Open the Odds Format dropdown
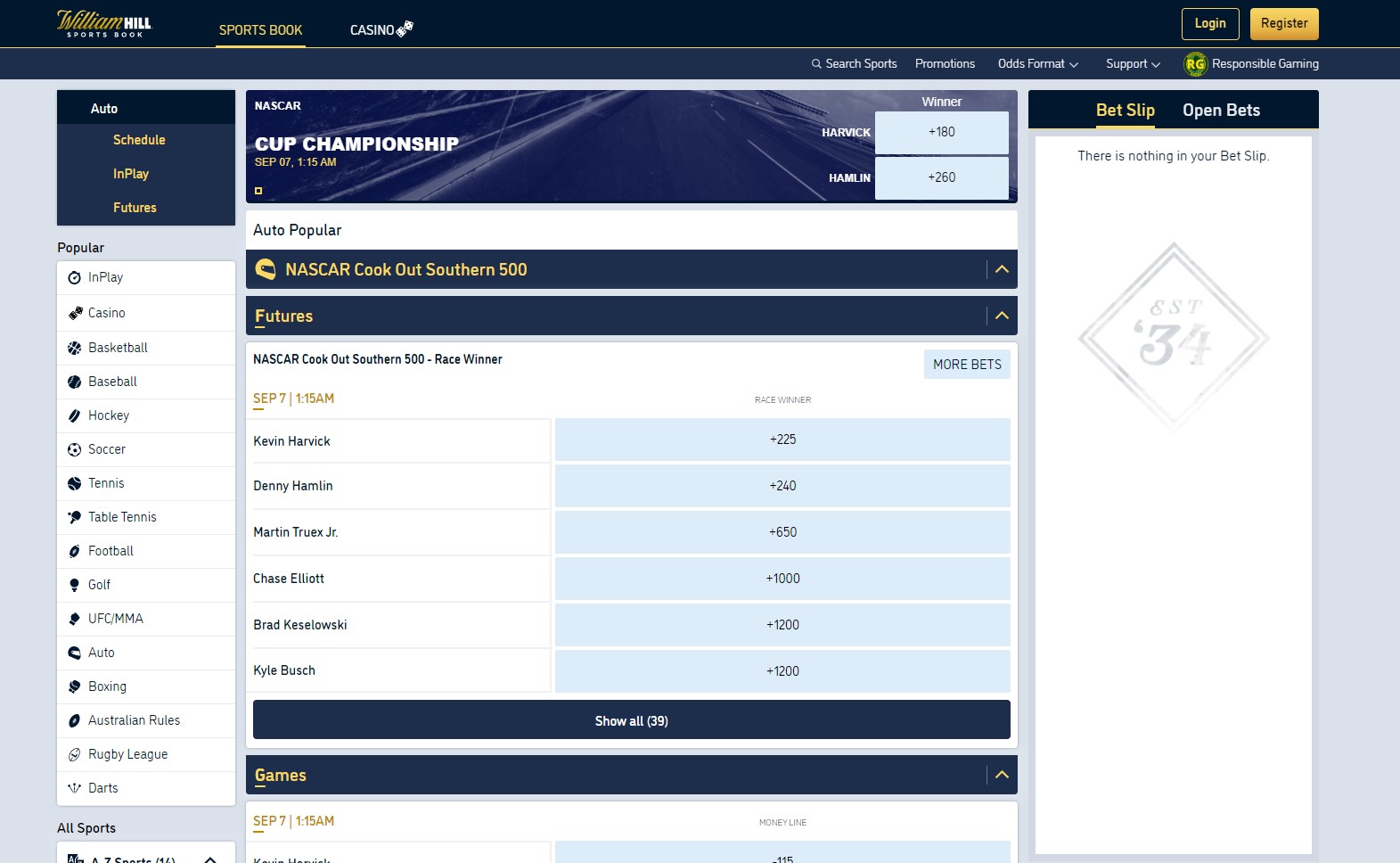Screen dimensions: 1400x863 coord(1038,64)
